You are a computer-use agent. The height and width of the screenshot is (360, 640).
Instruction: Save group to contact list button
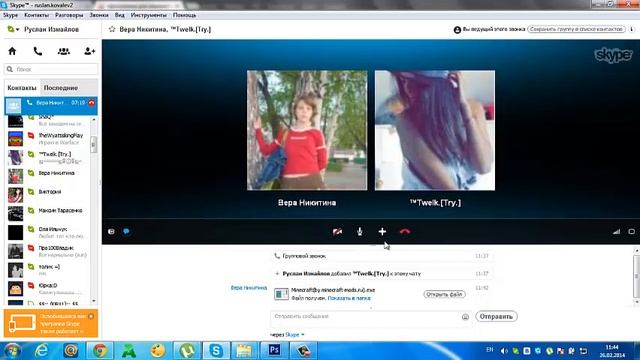[576, 29]
